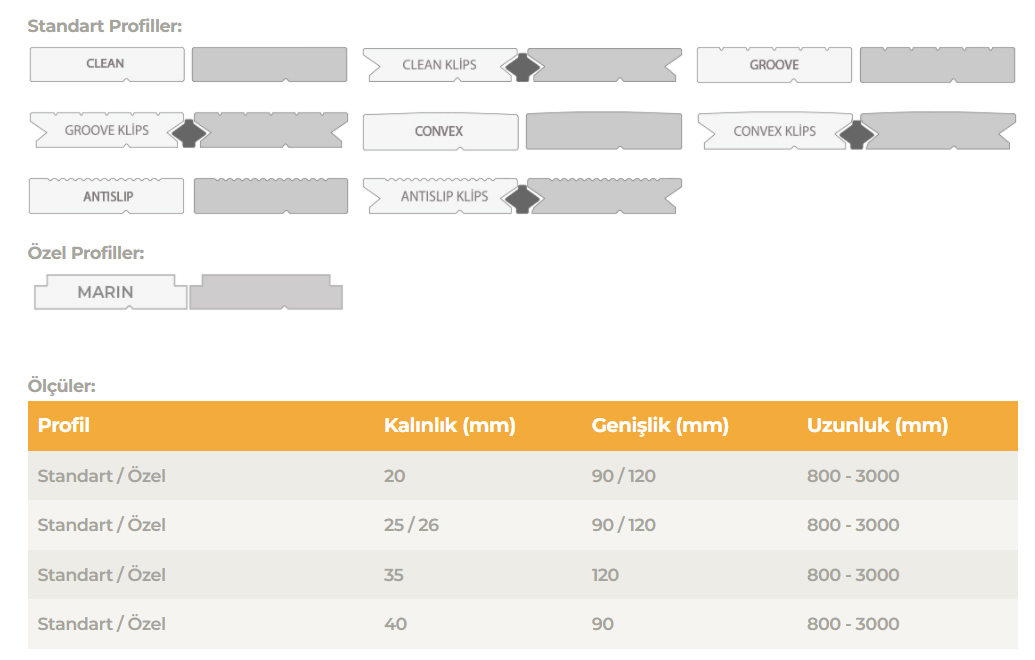This screenshot has width=1035, height=660.
Task: Click the gray board beside the MARIN profile
Action: (x=266, y=292)
